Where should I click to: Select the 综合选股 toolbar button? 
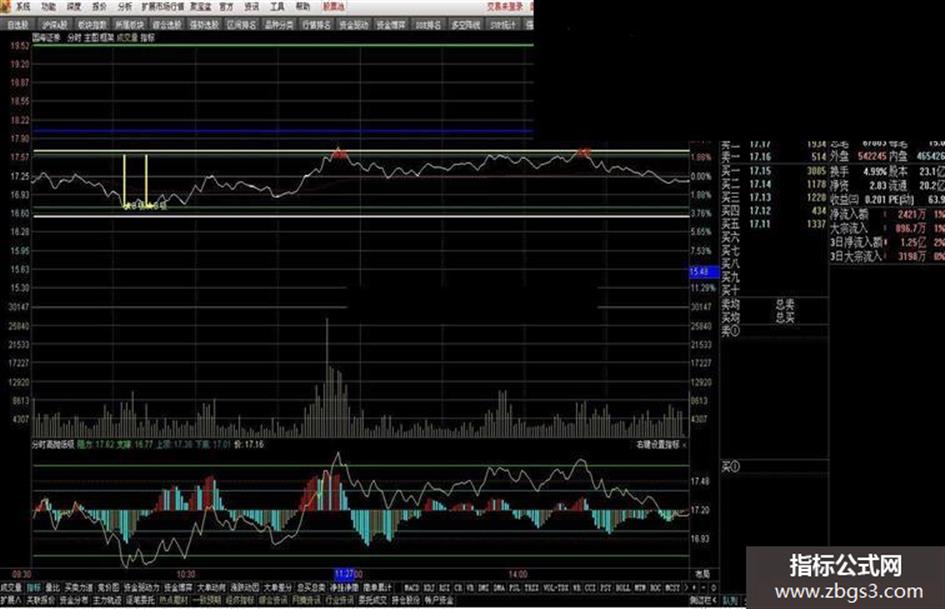click(x=166, y=25)
